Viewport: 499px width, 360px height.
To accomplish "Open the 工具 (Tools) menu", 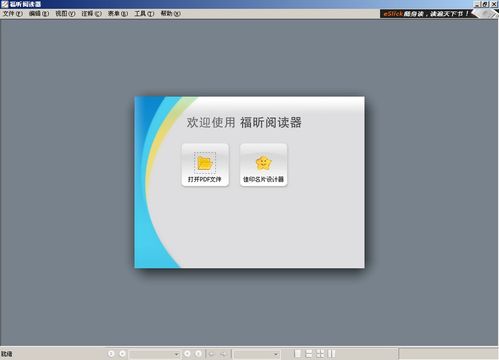I will (x=144, y=14).
